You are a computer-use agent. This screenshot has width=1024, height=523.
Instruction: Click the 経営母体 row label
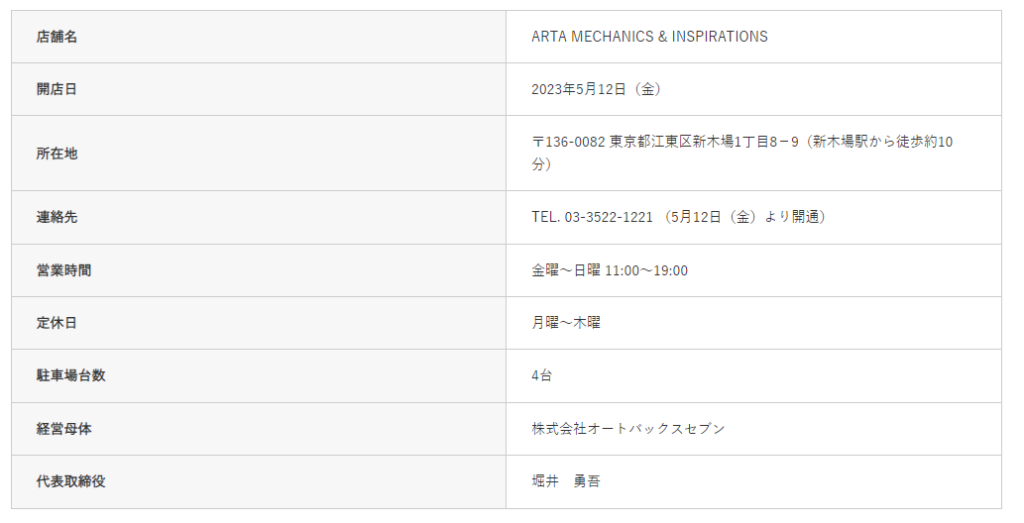point(64,429)
